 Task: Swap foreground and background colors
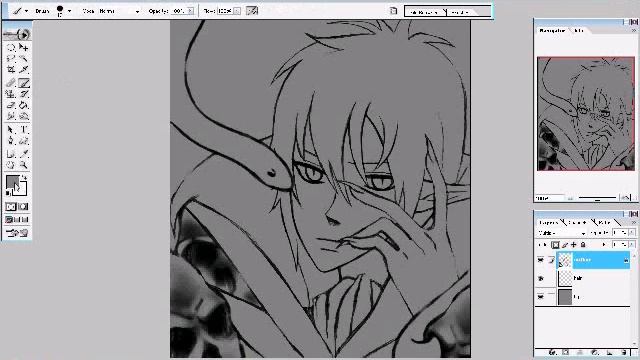point(24,178)
